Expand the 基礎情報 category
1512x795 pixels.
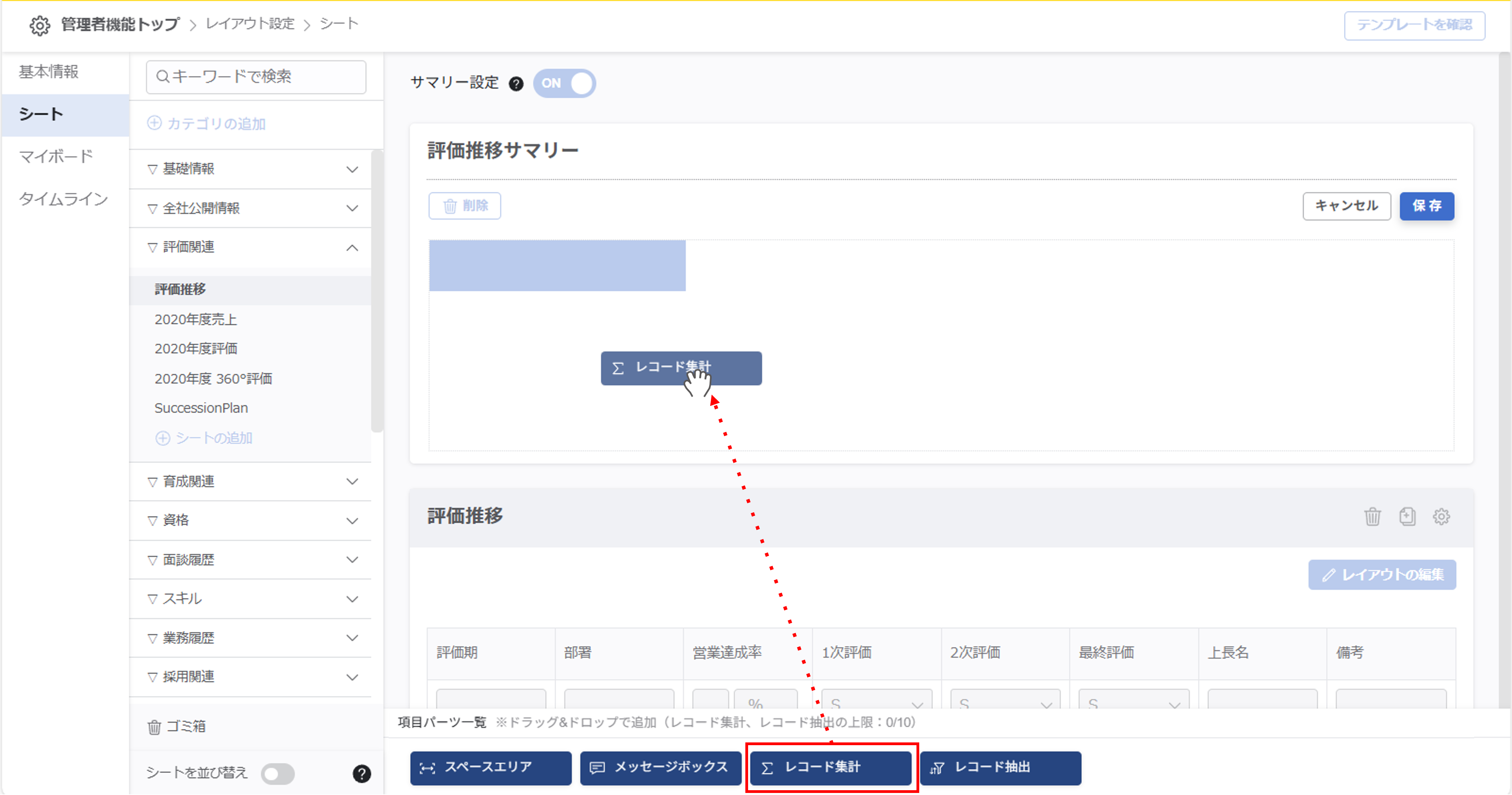[x=352, y=170]
